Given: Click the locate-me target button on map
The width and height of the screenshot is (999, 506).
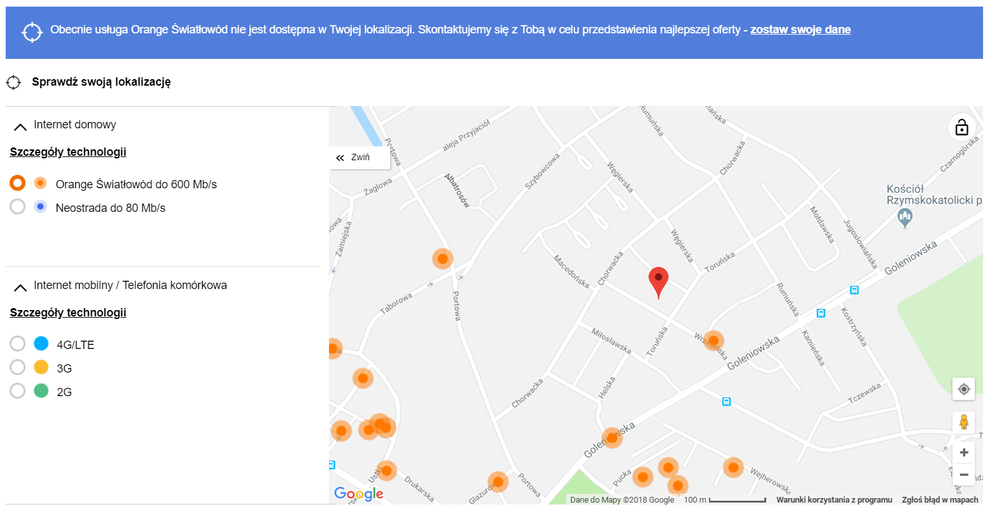Looking at the screenshot, I should coord(963,389).
